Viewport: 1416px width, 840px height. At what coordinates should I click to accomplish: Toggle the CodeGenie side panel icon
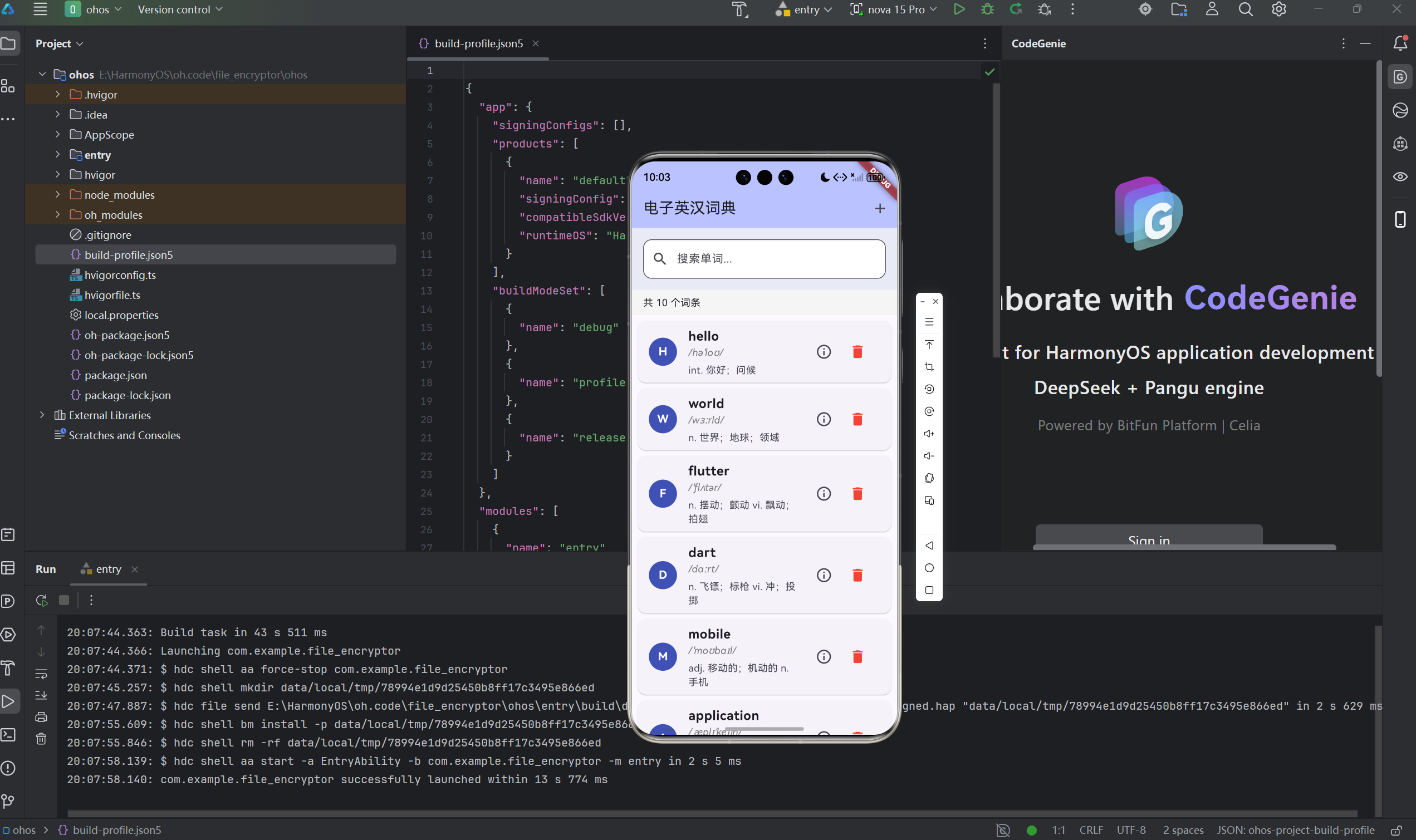click(1400, 77)
